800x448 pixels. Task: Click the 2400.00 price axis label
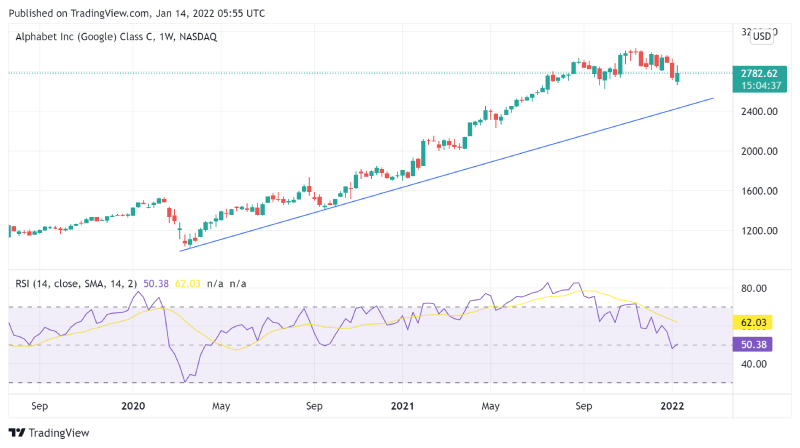pyautogui.click(x=759, y=111)
